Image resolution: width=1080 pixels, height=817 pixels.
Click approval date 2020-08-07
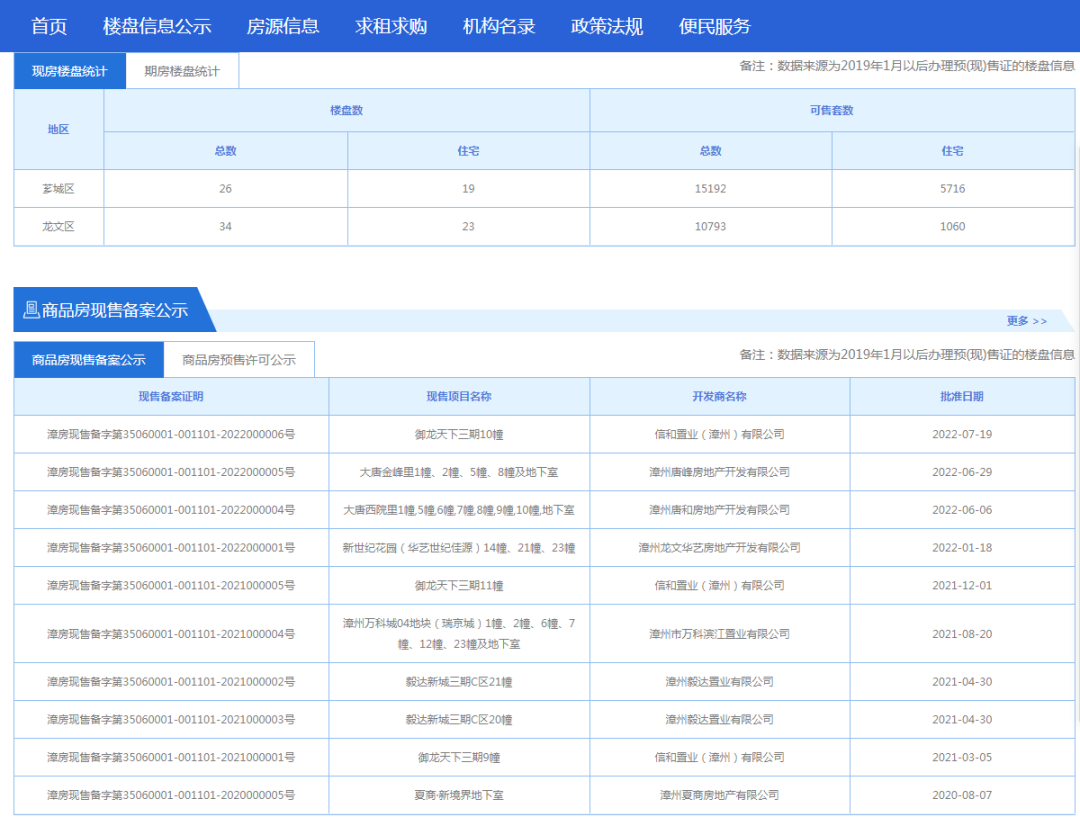(962, 796)
